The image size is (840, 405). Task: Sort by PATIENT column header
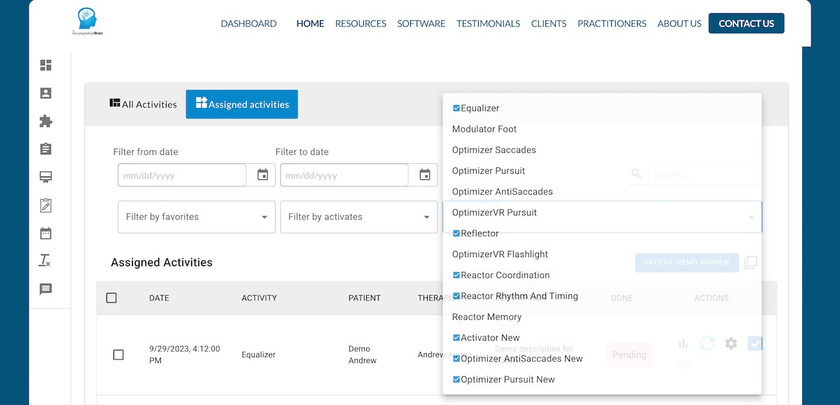[x=364, y=298]
